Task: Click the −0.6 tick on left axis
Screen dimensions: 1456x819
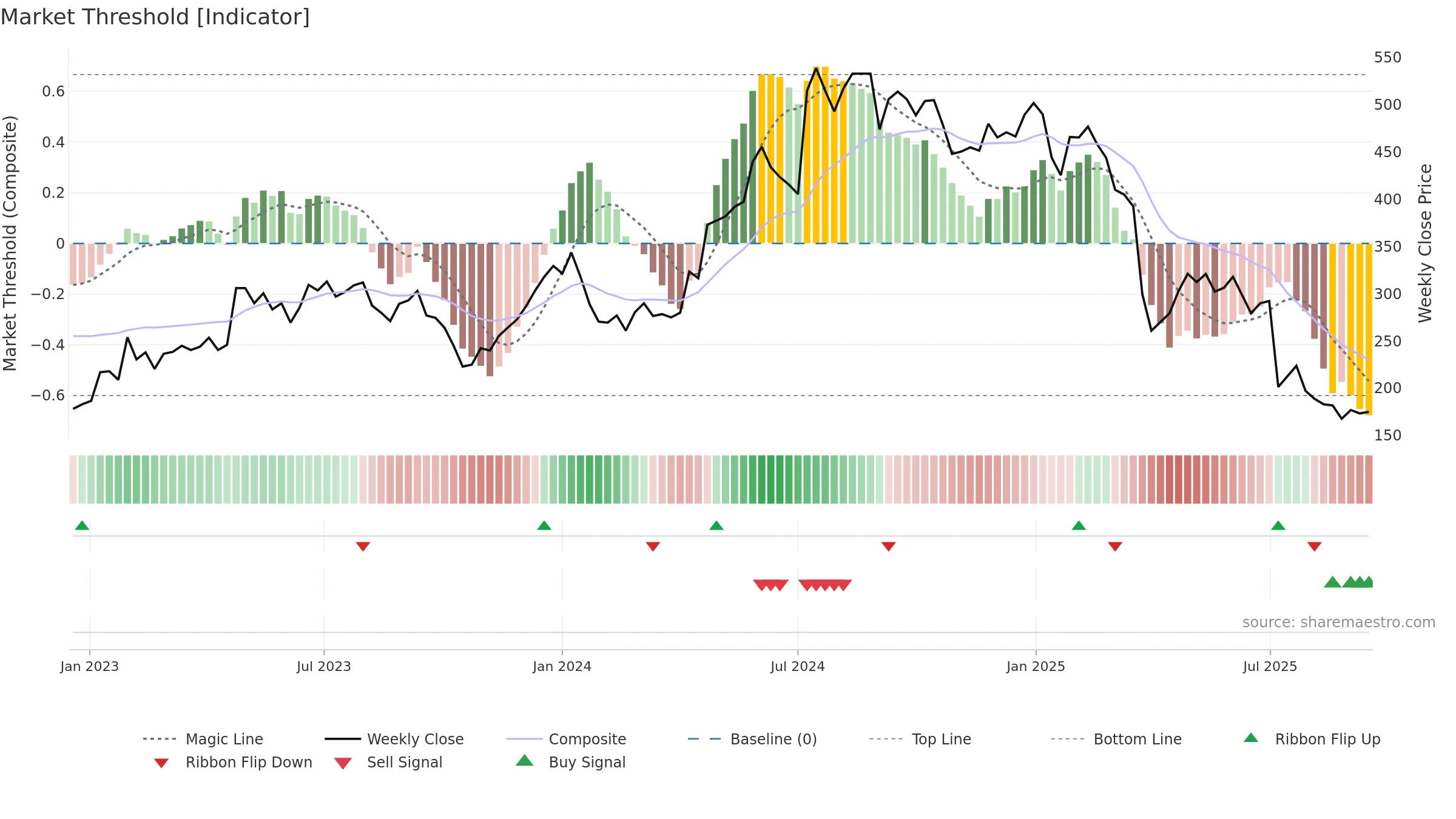Action: [x=48, y=396]
